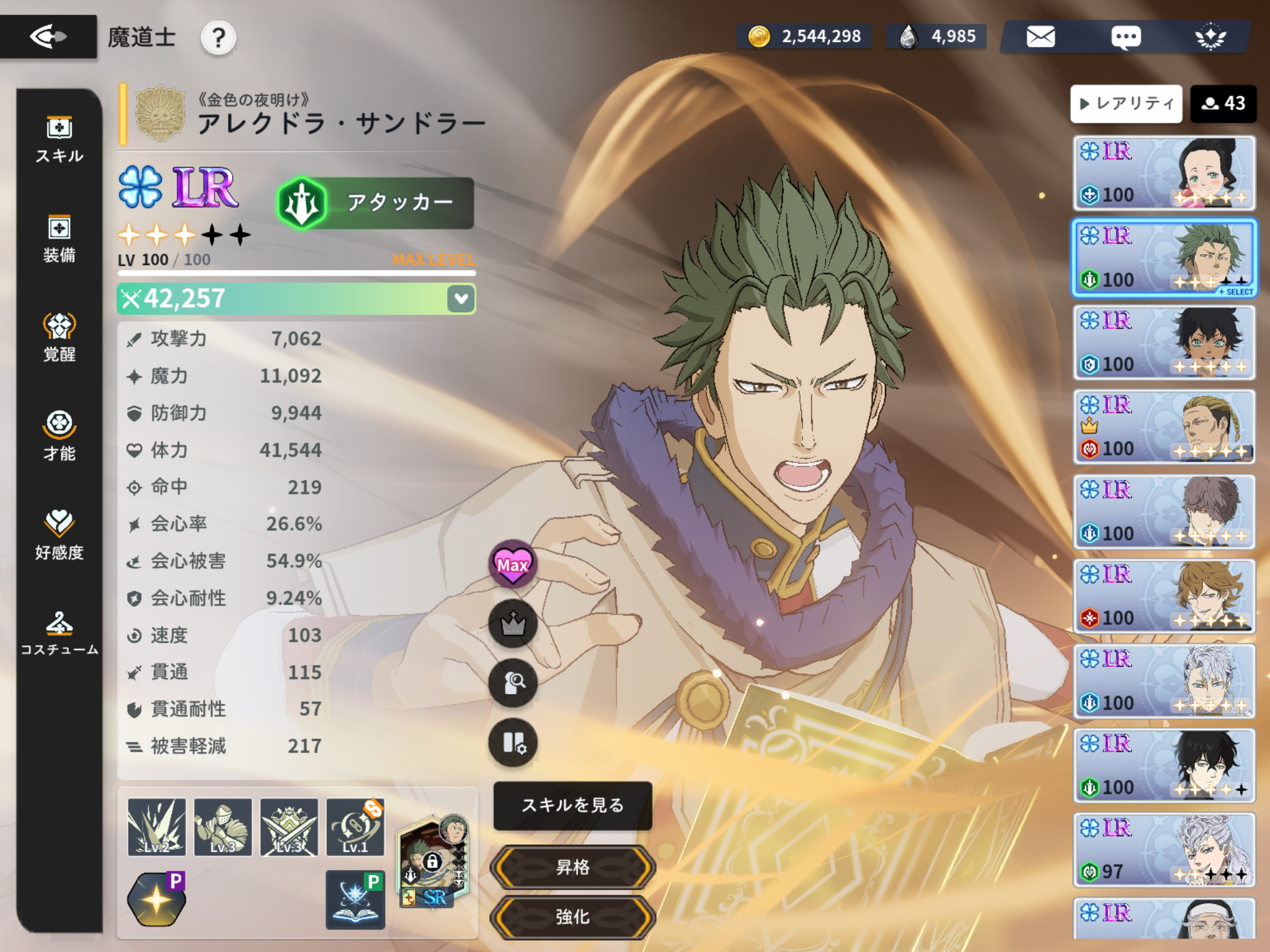
Task: Tap the pink Max affection heart
Action: point(512,564)
